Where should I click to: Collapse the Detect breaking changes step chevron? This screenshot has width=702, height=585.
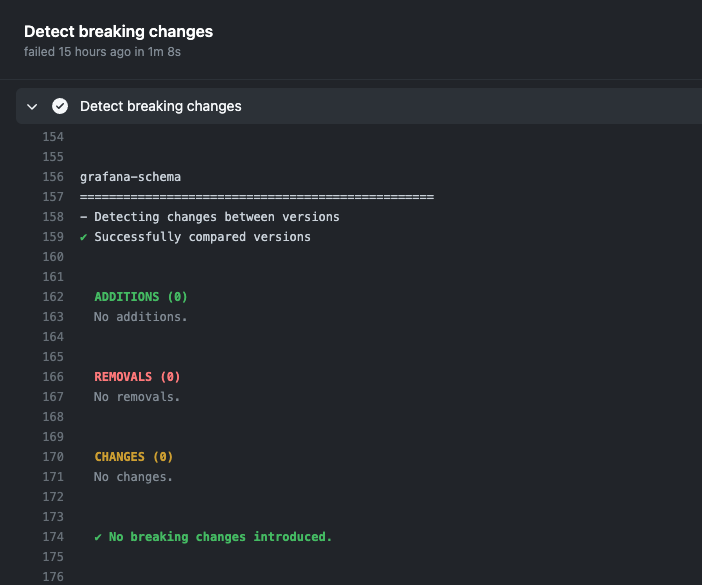pyautogui.click(x=32, y=106)
